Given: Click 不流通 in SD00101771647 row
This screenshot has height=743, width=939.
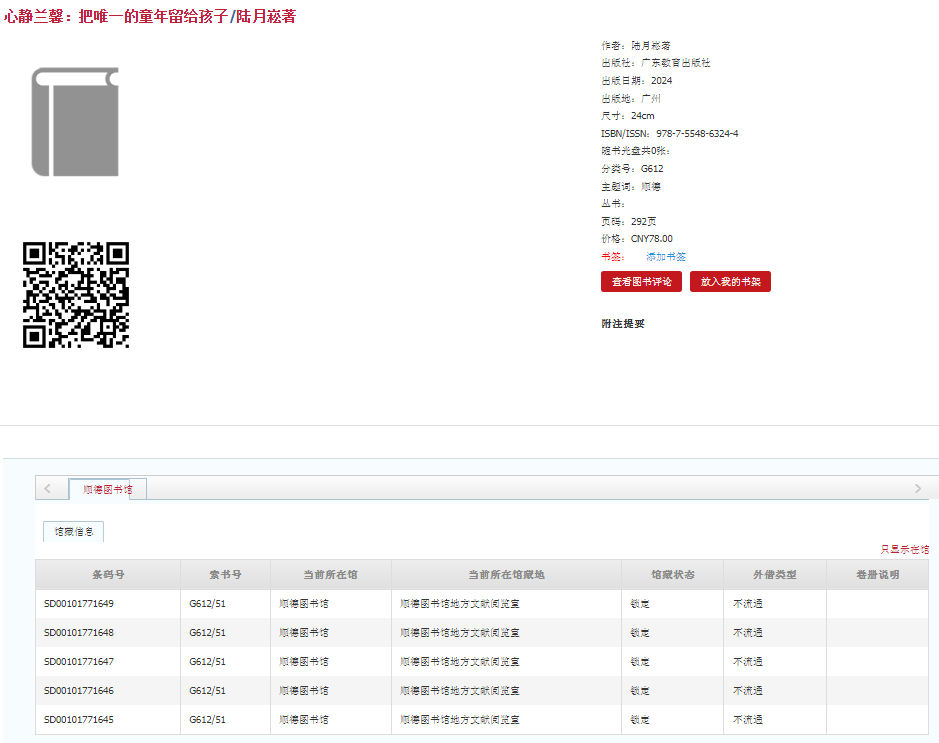Looking at the screenshot, I should coord(747,662).
